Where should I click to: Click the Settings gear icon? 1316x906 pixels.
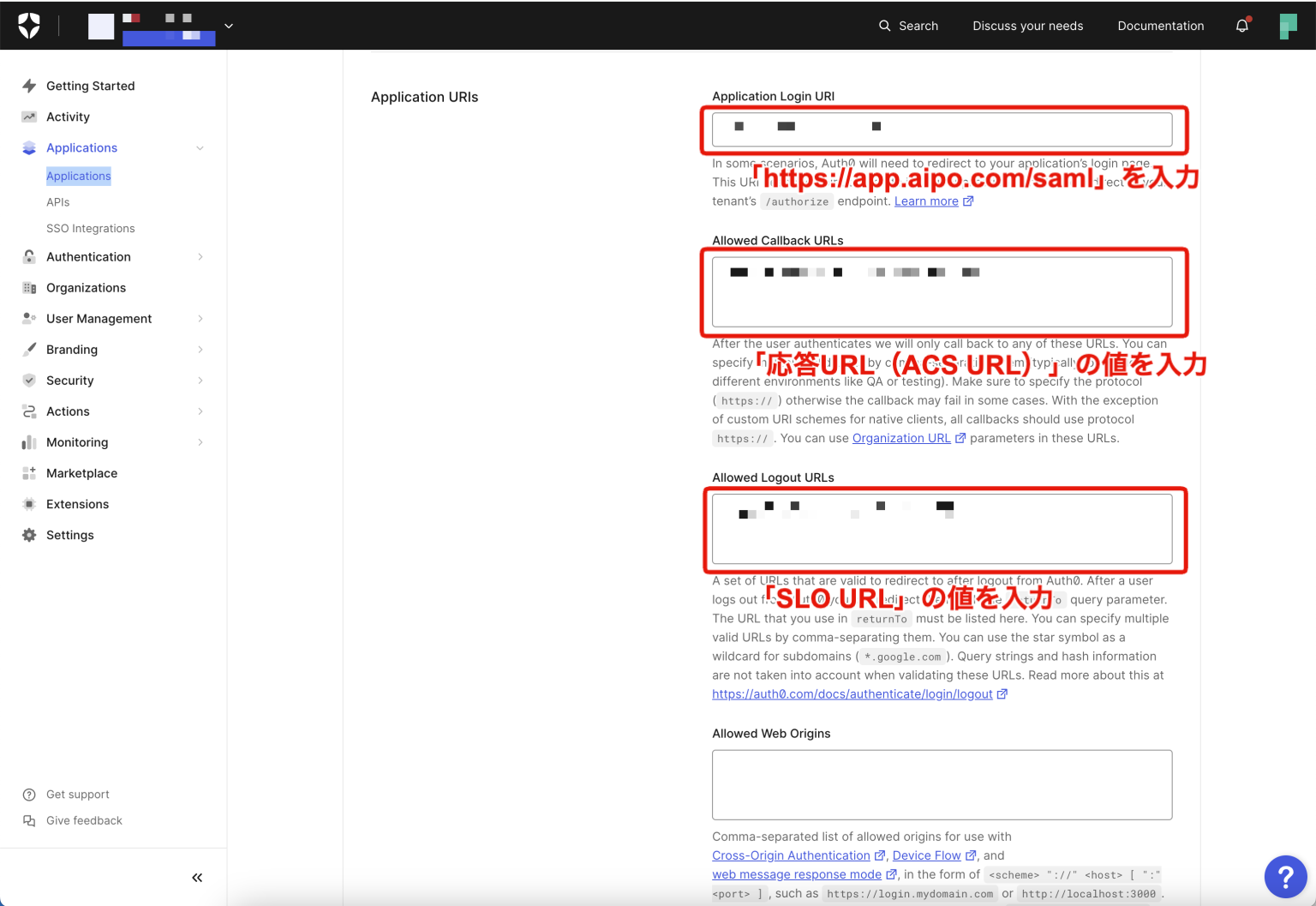point(29,535)
